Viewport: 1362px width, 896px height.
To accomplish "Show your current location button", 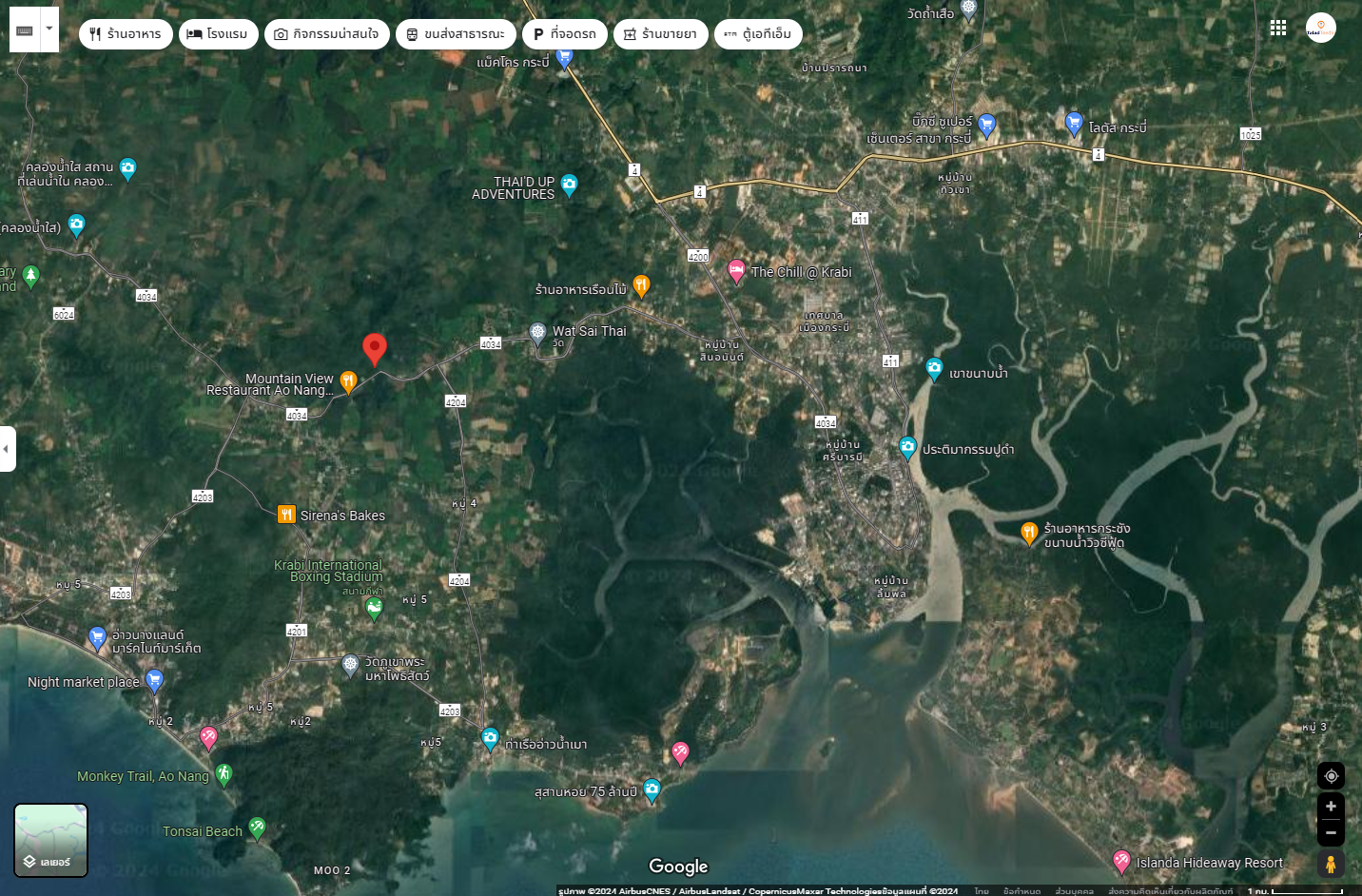I will tap(1331, 776).
